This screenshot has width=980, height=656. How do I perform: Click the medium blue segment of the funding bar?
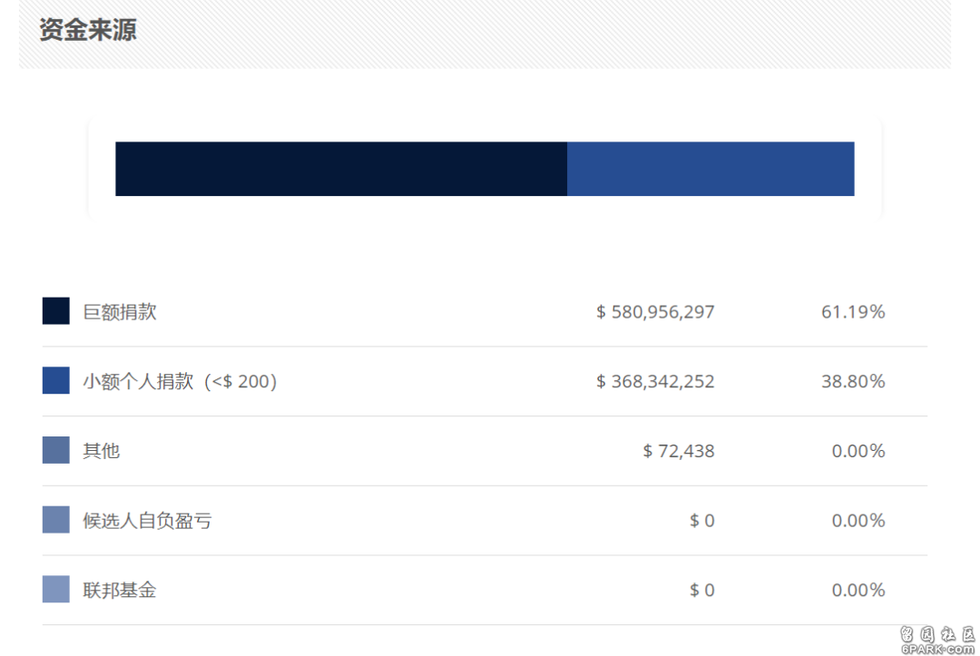711,169
